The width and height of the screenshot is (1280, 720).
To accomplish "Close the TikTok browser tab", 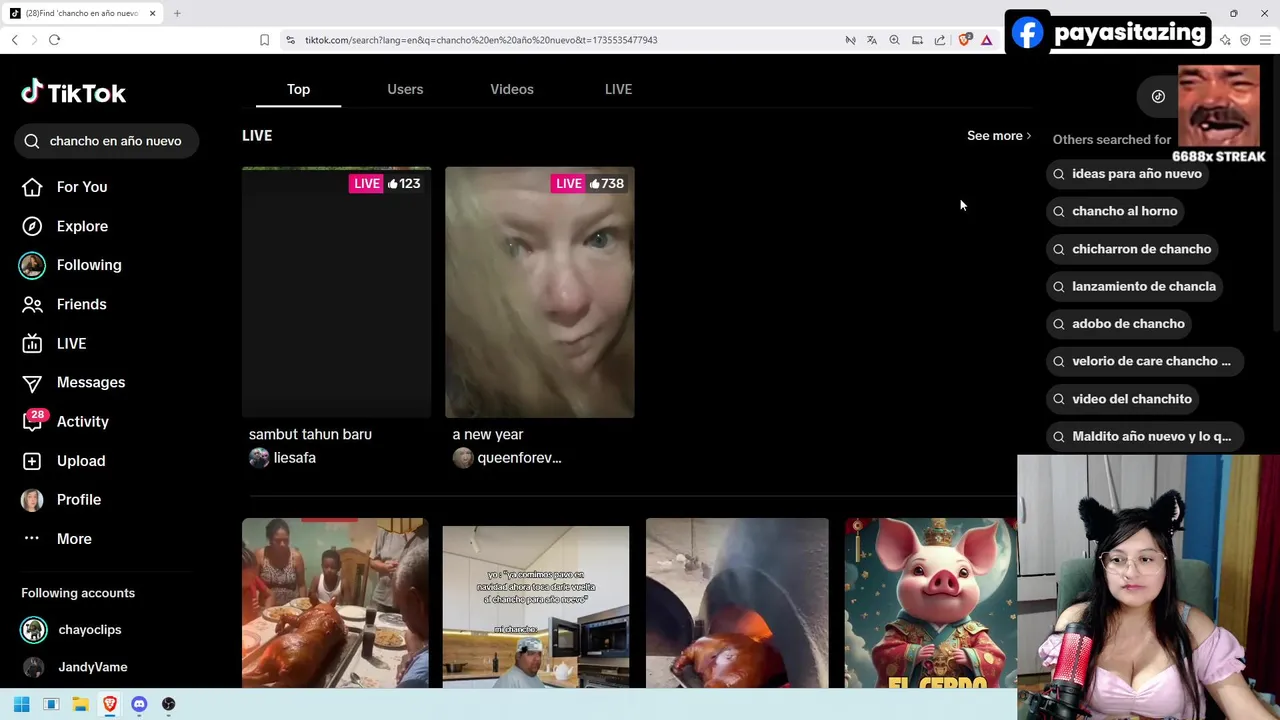I will pos(153,13).
